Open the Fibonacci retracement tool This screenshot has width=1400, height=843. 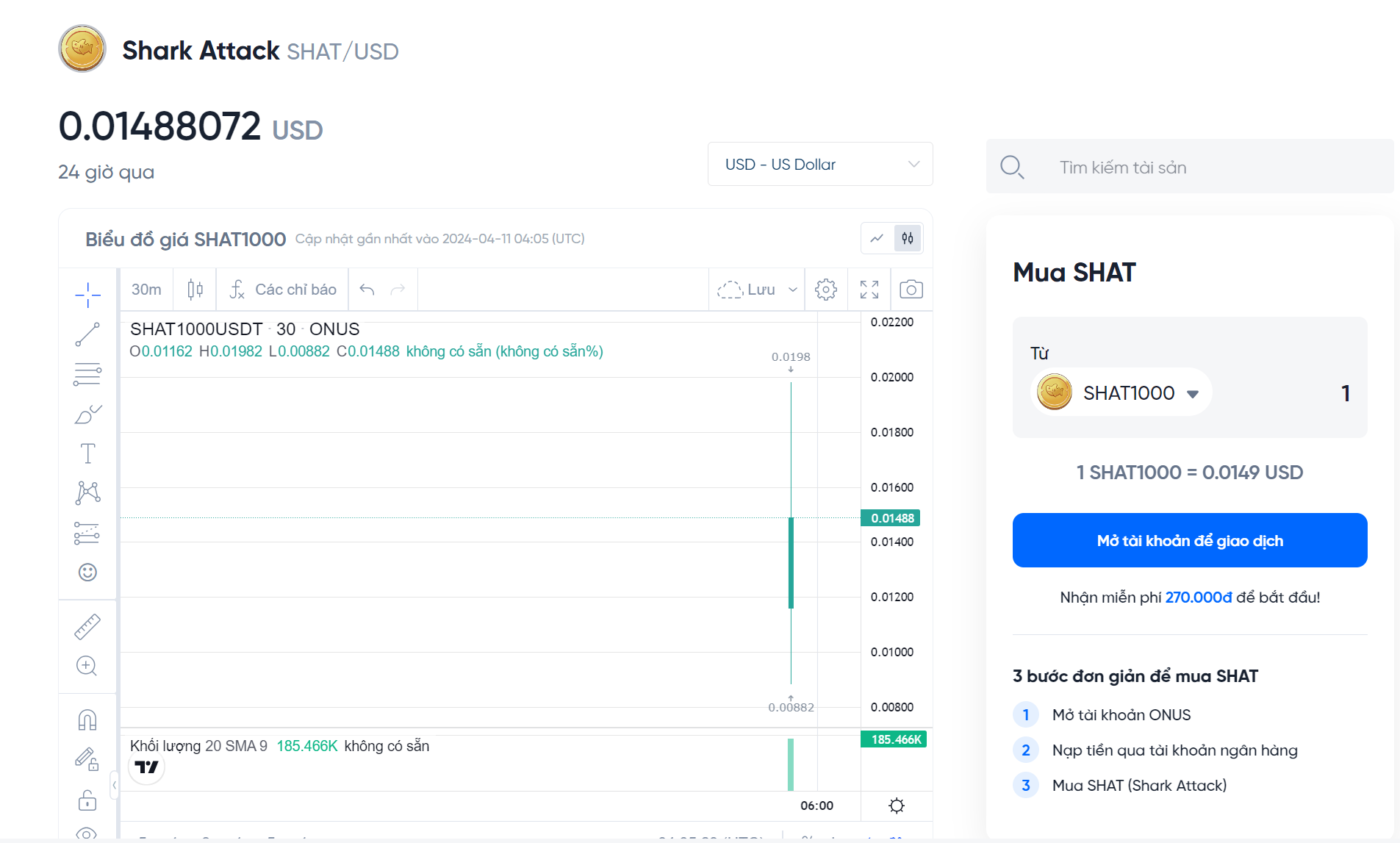[87, 374]
